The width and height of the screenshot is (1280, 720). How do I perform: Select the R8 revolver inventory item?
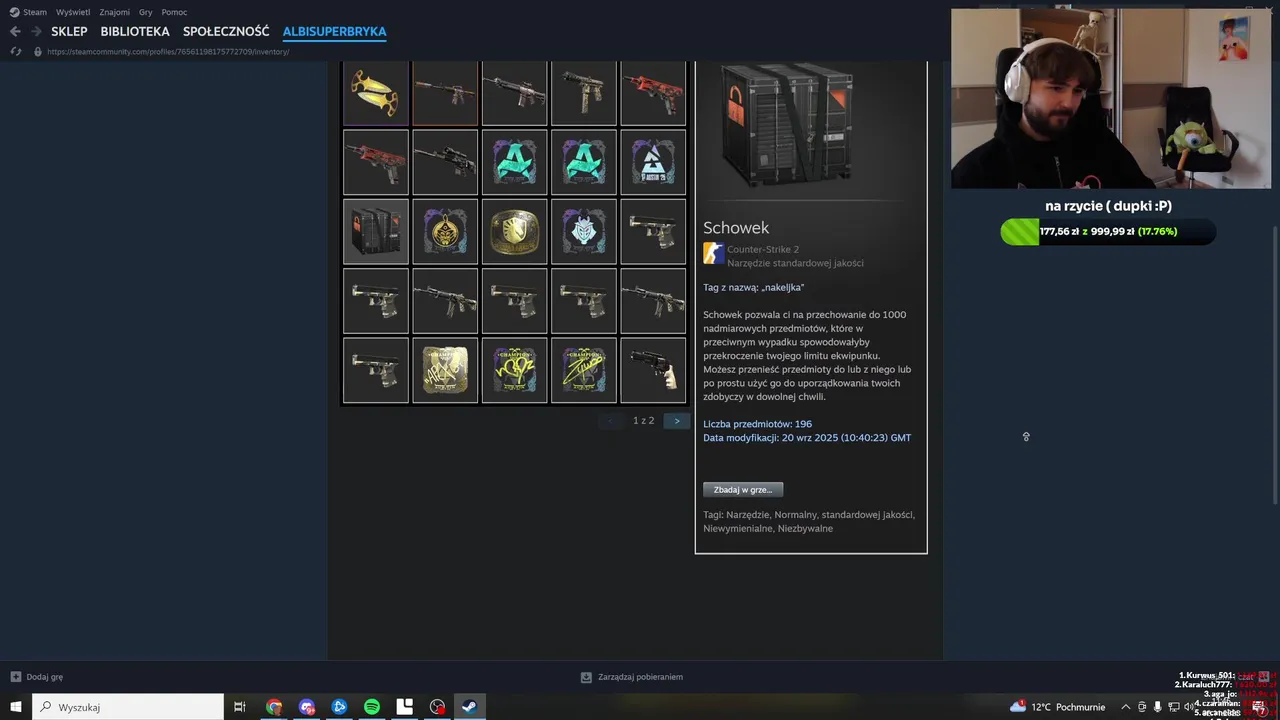point(653,370)
